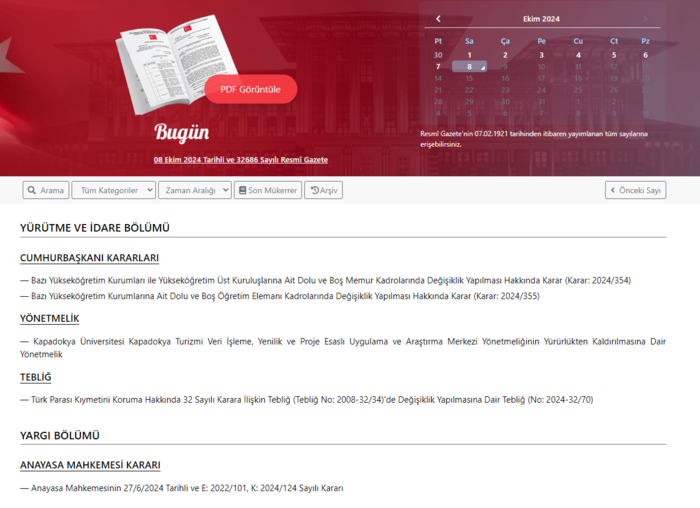
Task: Open TEBLİĞ section heading
Action: (x=36, y=377)
